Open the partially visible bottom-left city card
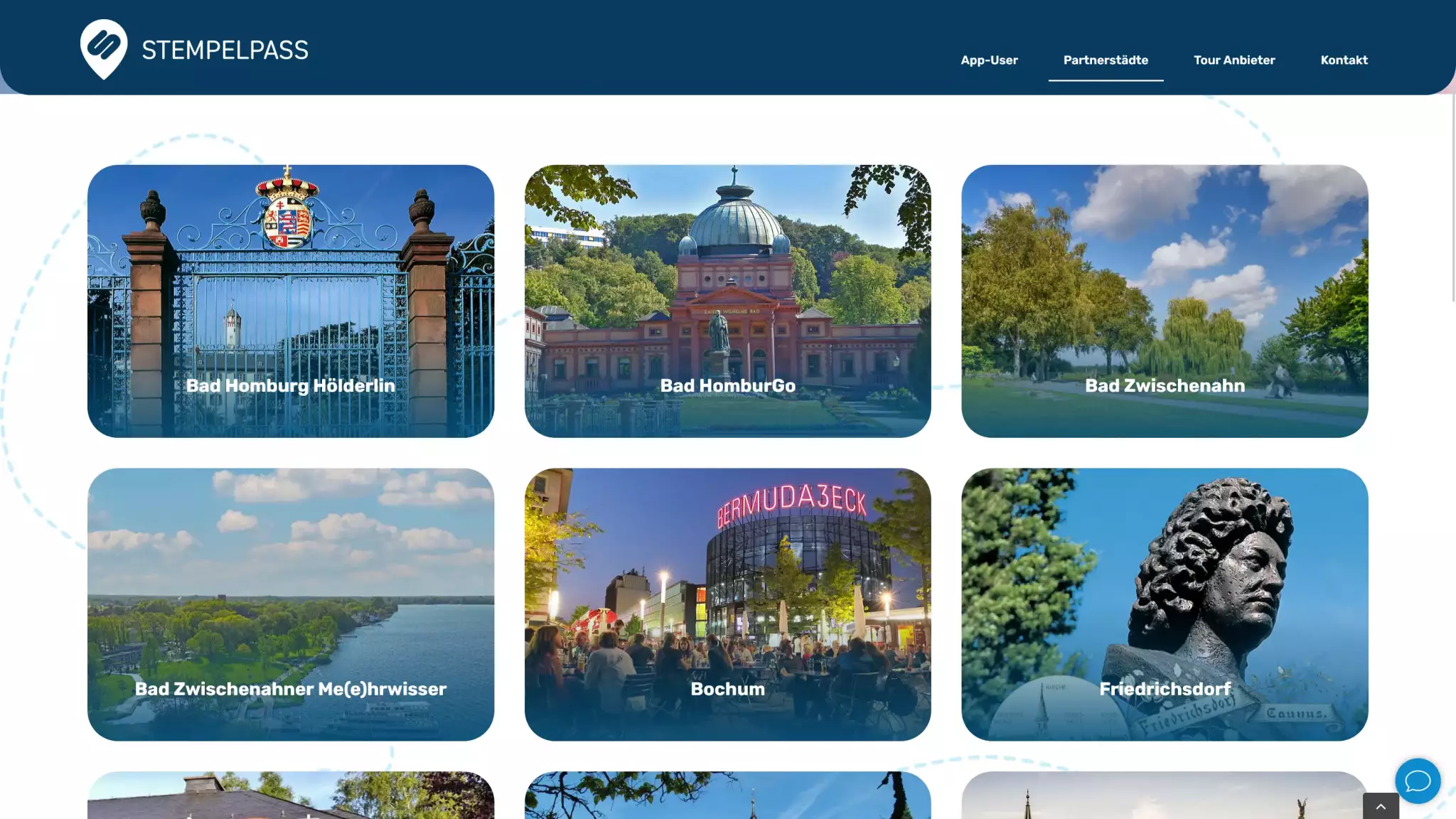1456x819 pixels. [x=290, y=796]
